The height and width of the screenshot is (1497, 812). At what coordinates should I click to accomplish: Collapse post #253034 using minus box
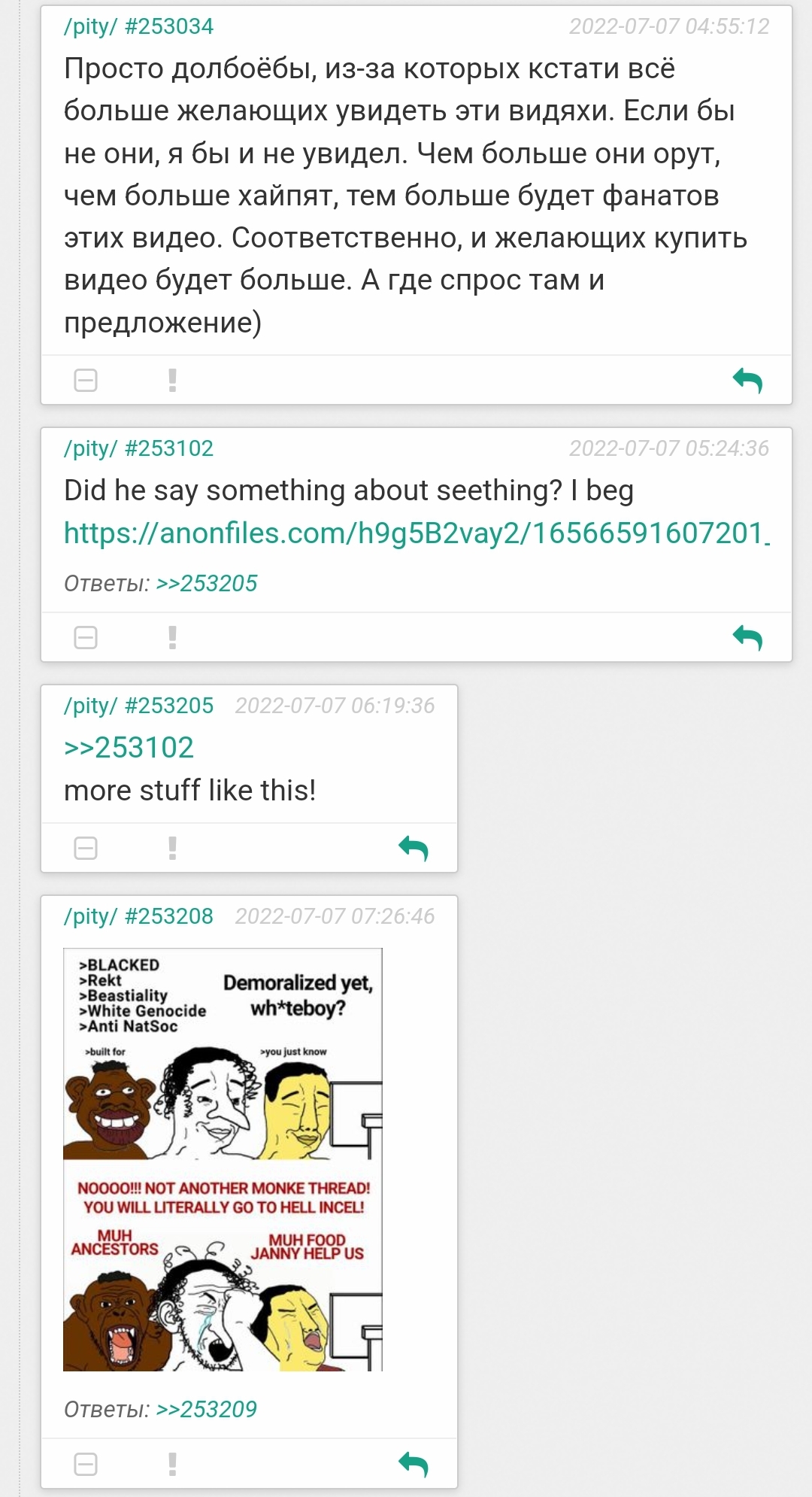(86, 381)
